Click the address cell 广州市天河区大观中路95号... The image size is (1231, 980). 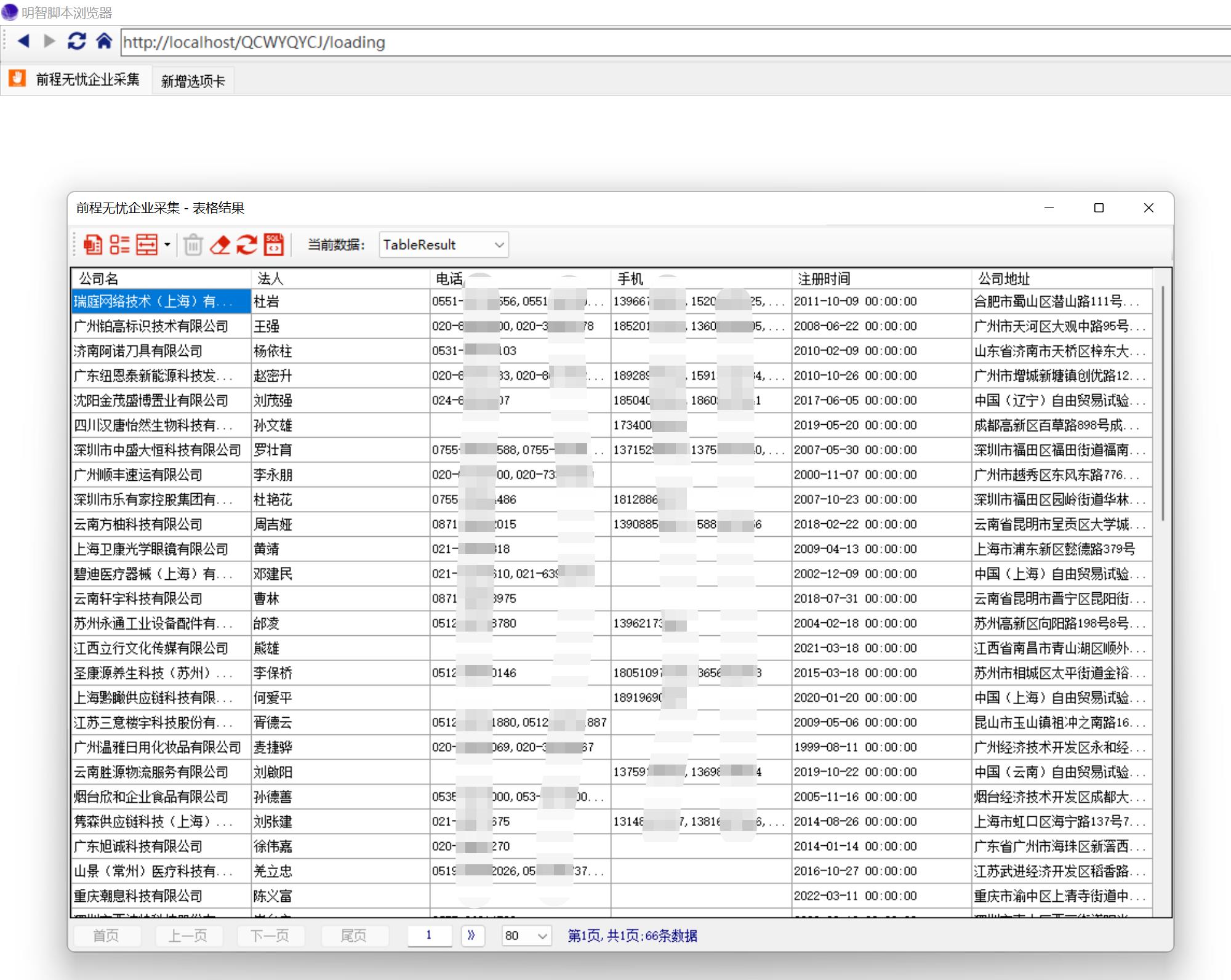click(1062, 326)
